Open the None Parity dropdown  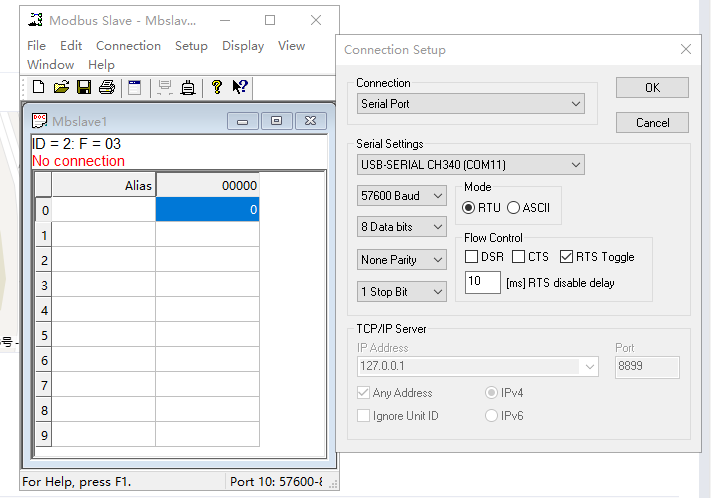pyautogui.click(x=401, y=260)
